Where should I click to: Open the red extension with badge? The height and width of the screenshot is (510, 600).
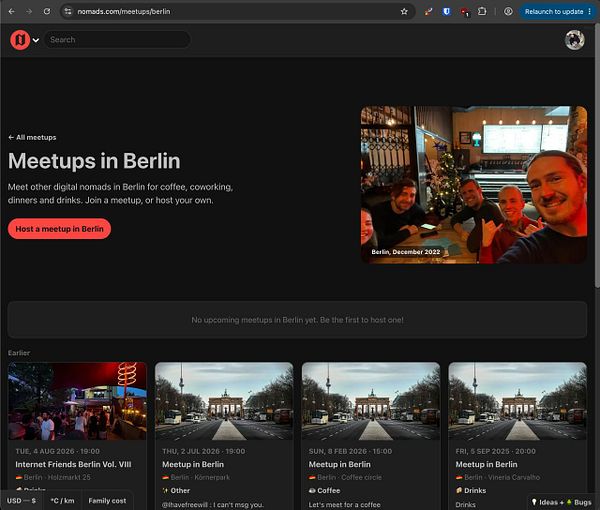(x=465, y=12)
